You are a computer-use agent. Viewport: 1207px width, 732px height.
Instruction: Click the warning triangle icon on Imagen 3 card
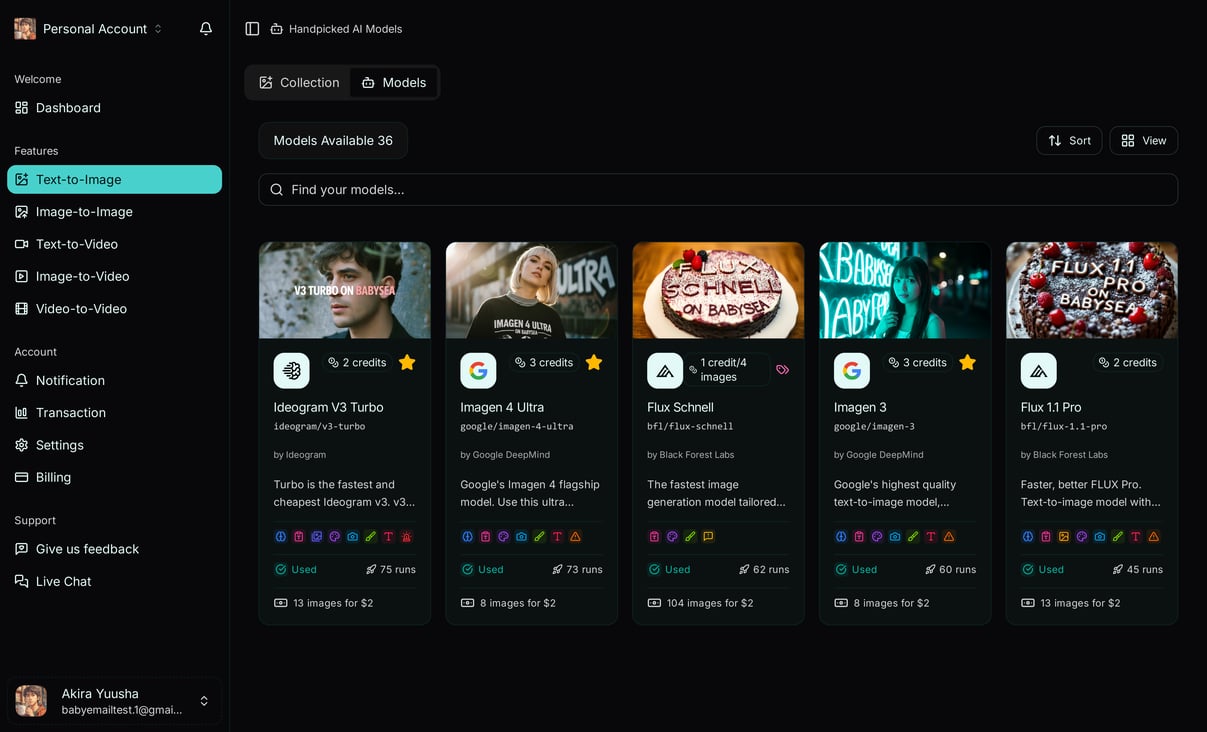pyautogui.click(x=949, y=537)
